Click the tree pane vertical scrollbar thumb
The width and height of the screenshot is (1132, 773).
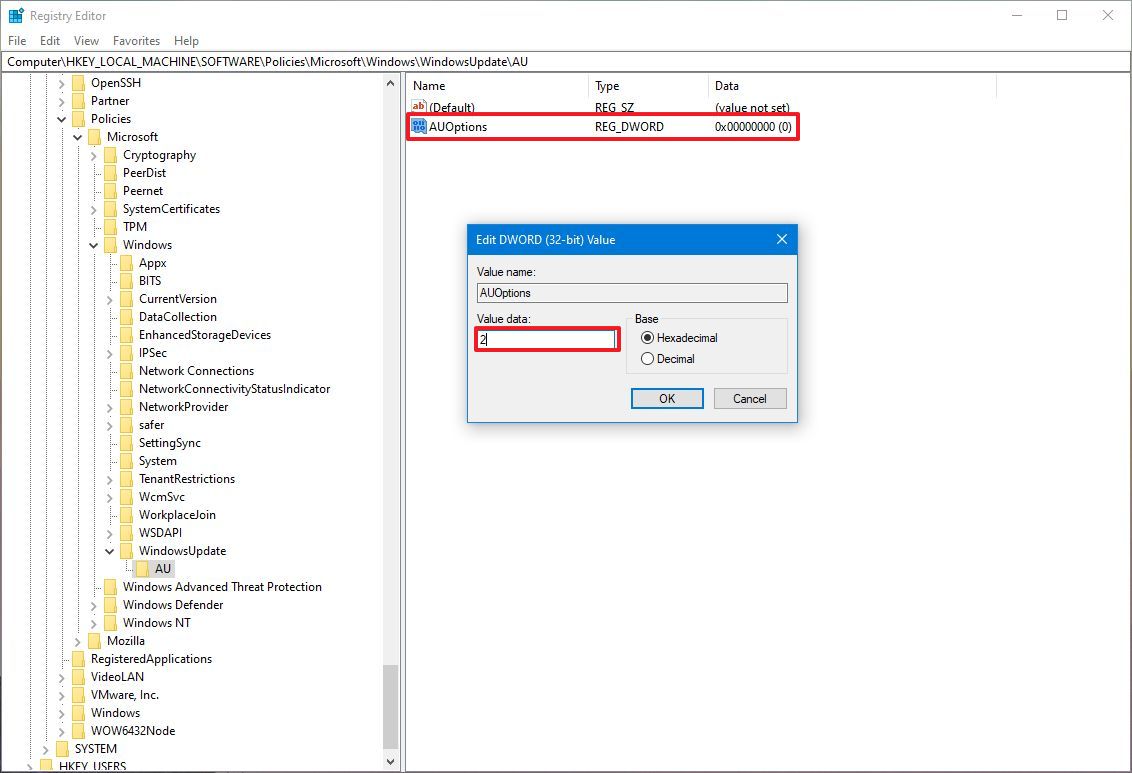click(391, 707)
